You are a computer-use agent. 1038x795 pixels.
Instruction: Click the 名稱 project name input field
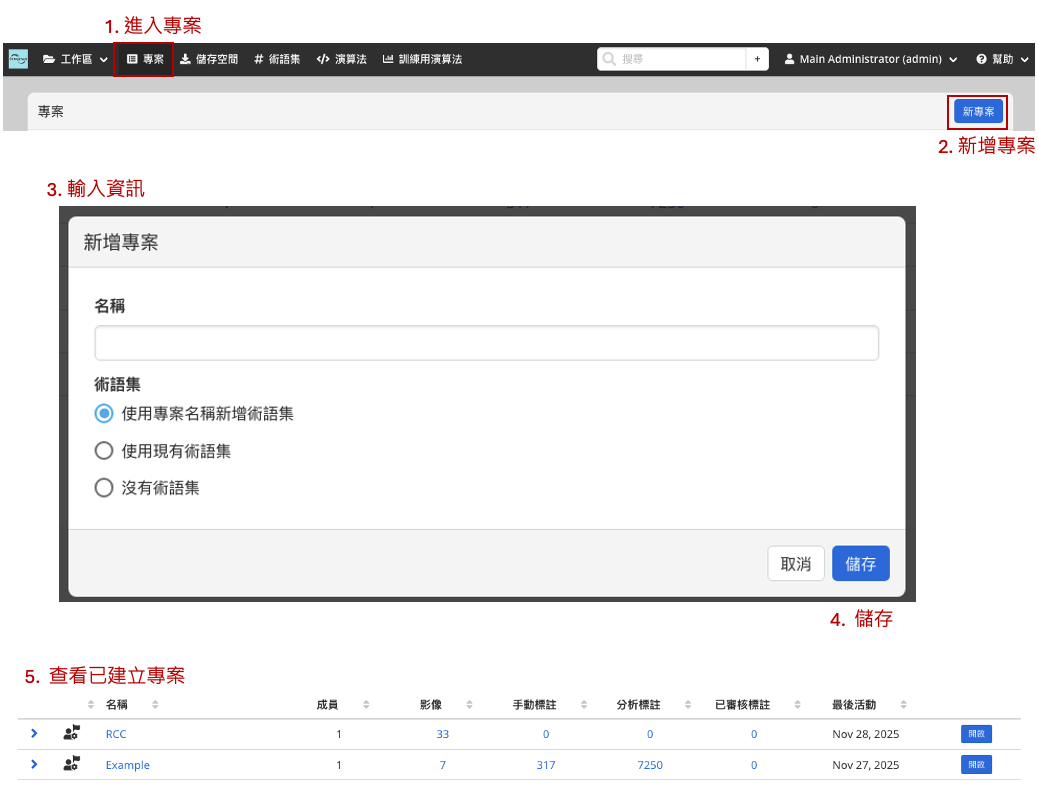click(x=486, y=343)
